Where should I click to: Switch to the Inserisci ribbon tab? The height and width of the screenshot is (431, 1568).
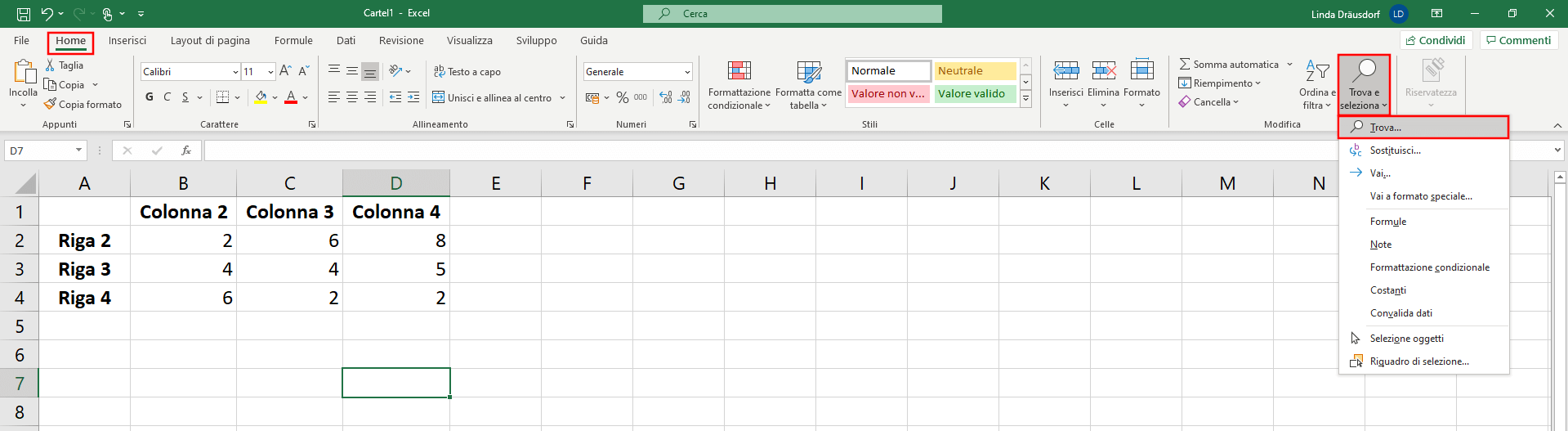(127, 41)
